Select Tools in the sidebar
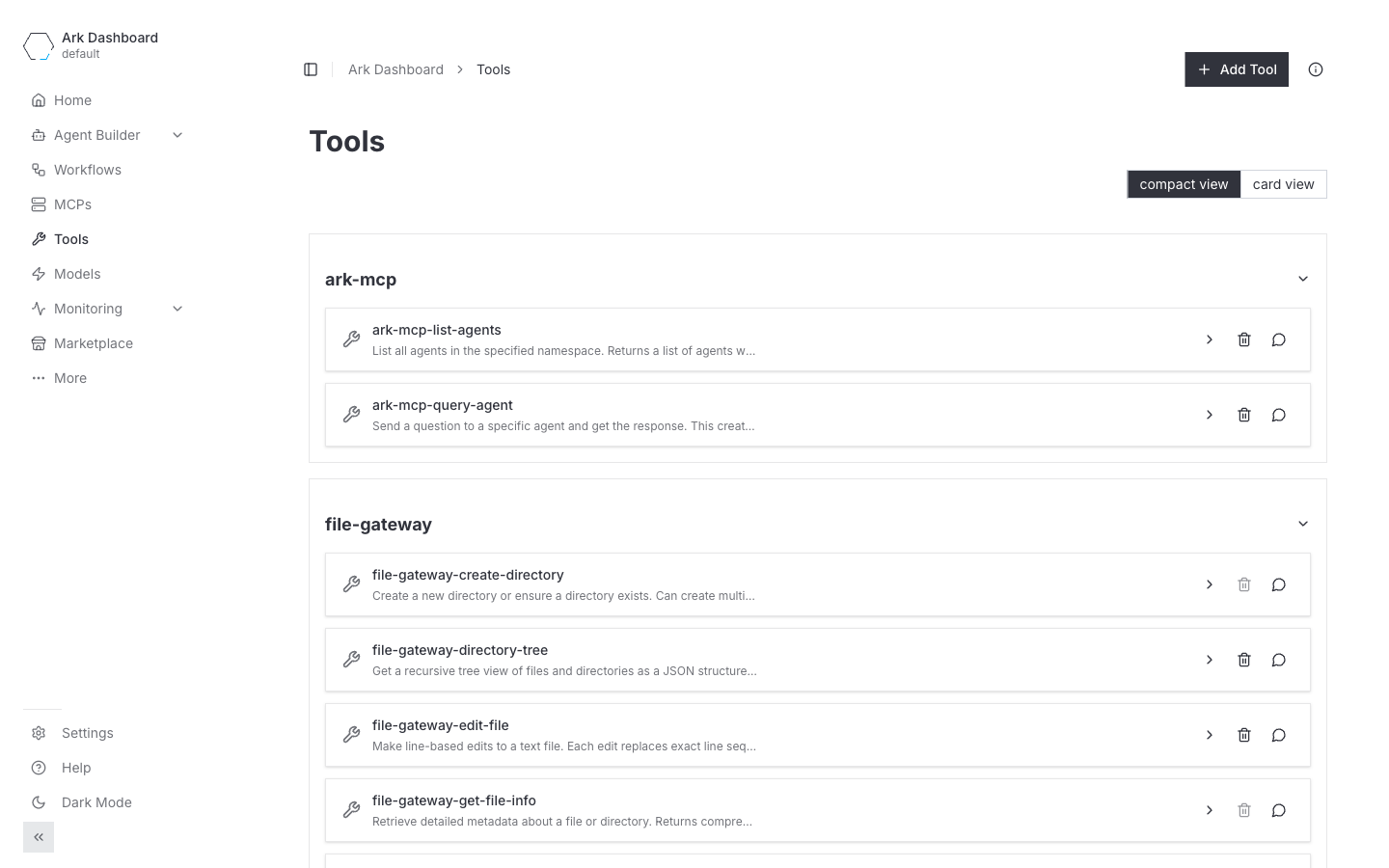The width and height of the screenshot is (1389, 868). point(70,239)
